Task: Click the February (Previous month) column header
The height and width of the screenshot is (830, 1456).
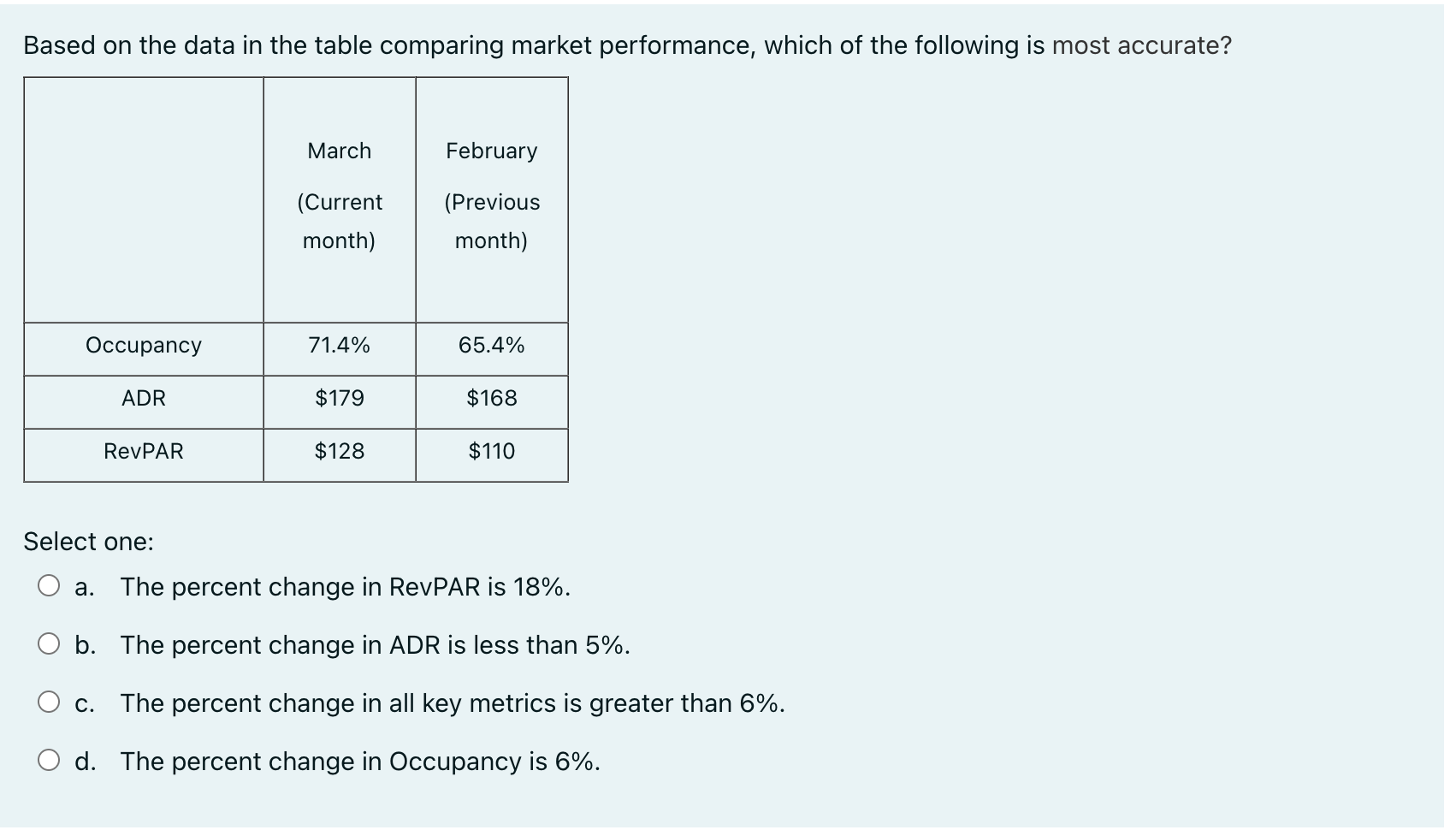Action: (491, 195)
